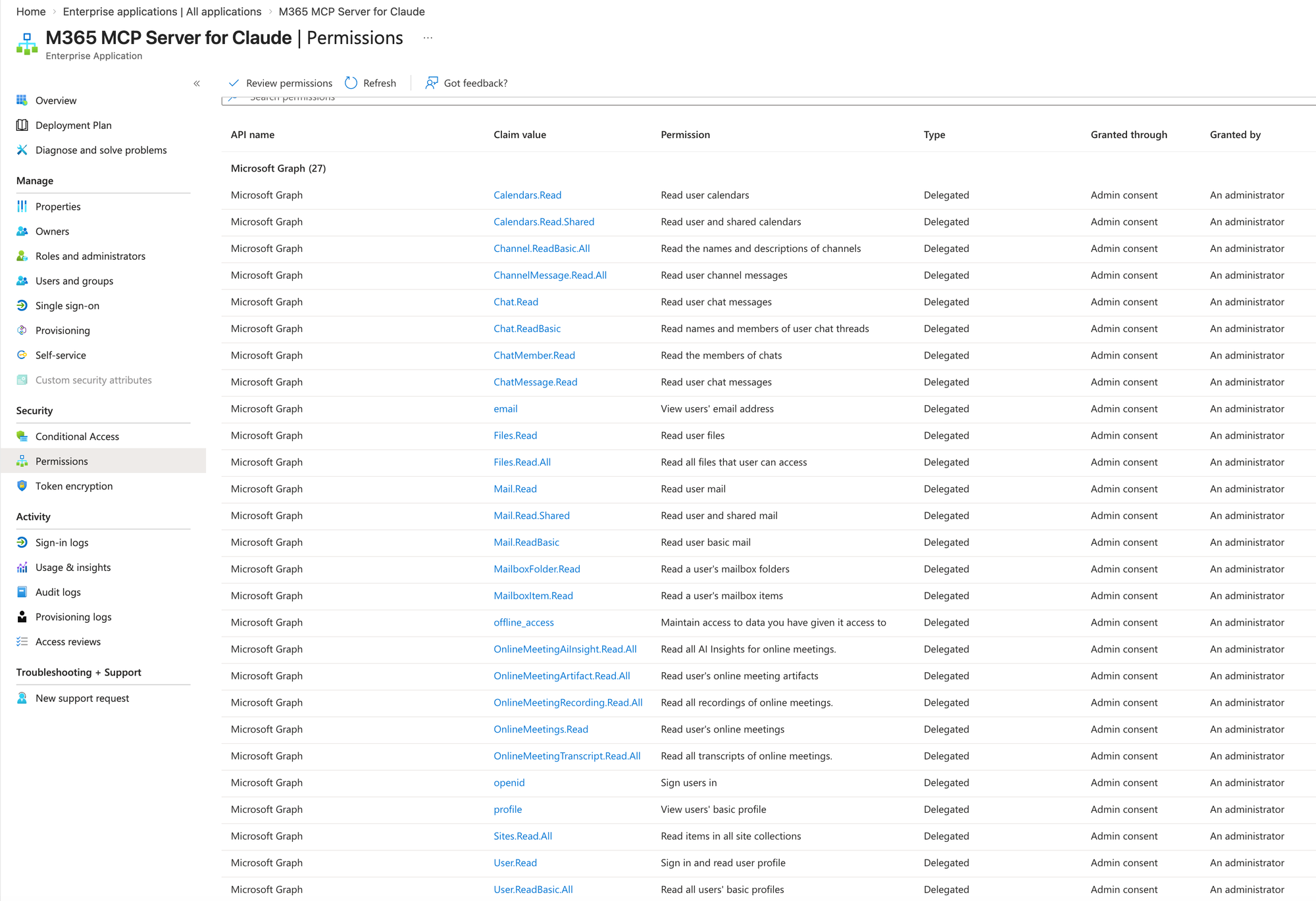
Task: Open Roles and administrators menu item
Action: point(90,256)
